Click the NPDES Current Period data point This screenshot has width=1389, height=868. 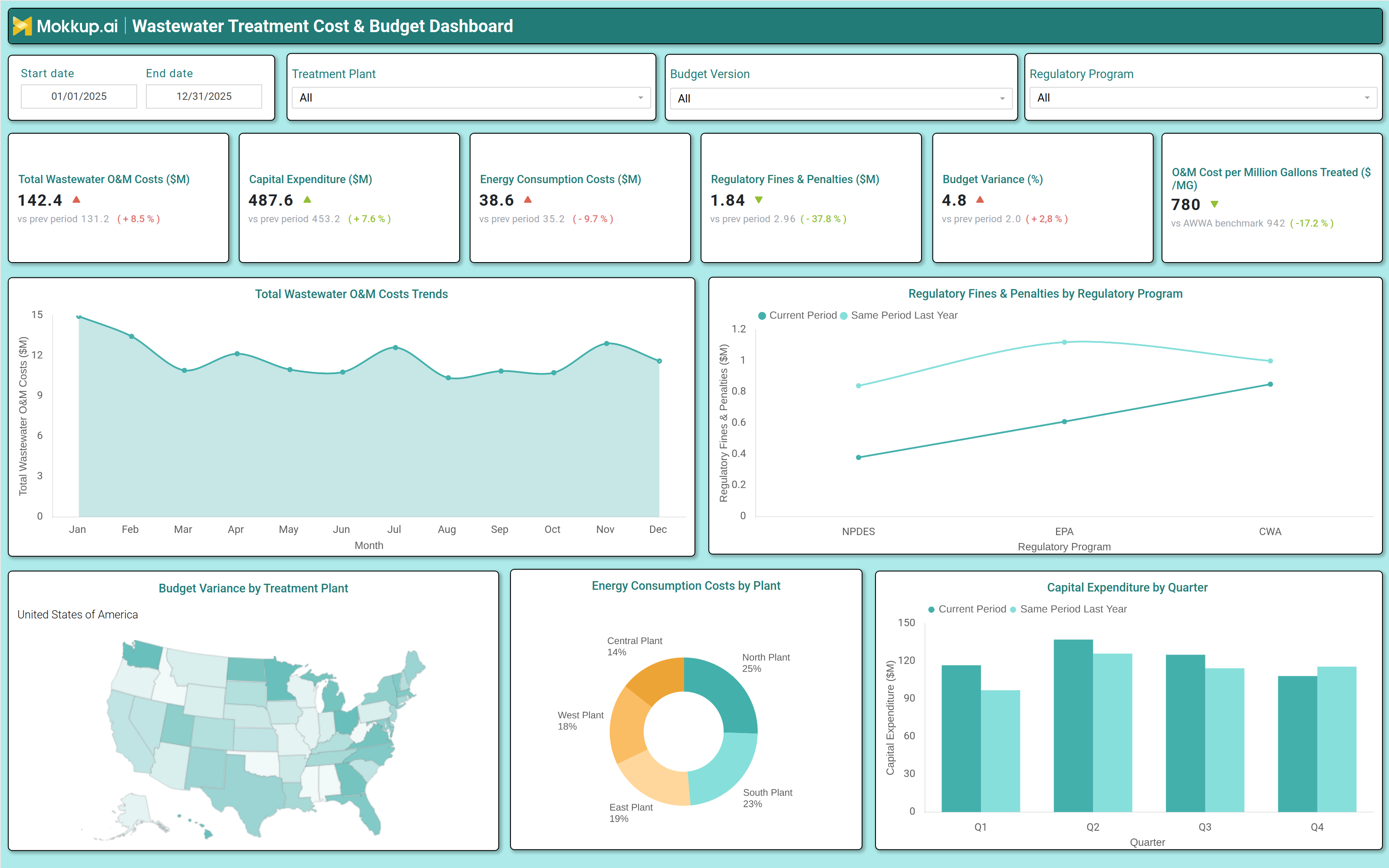pos(859,457)
